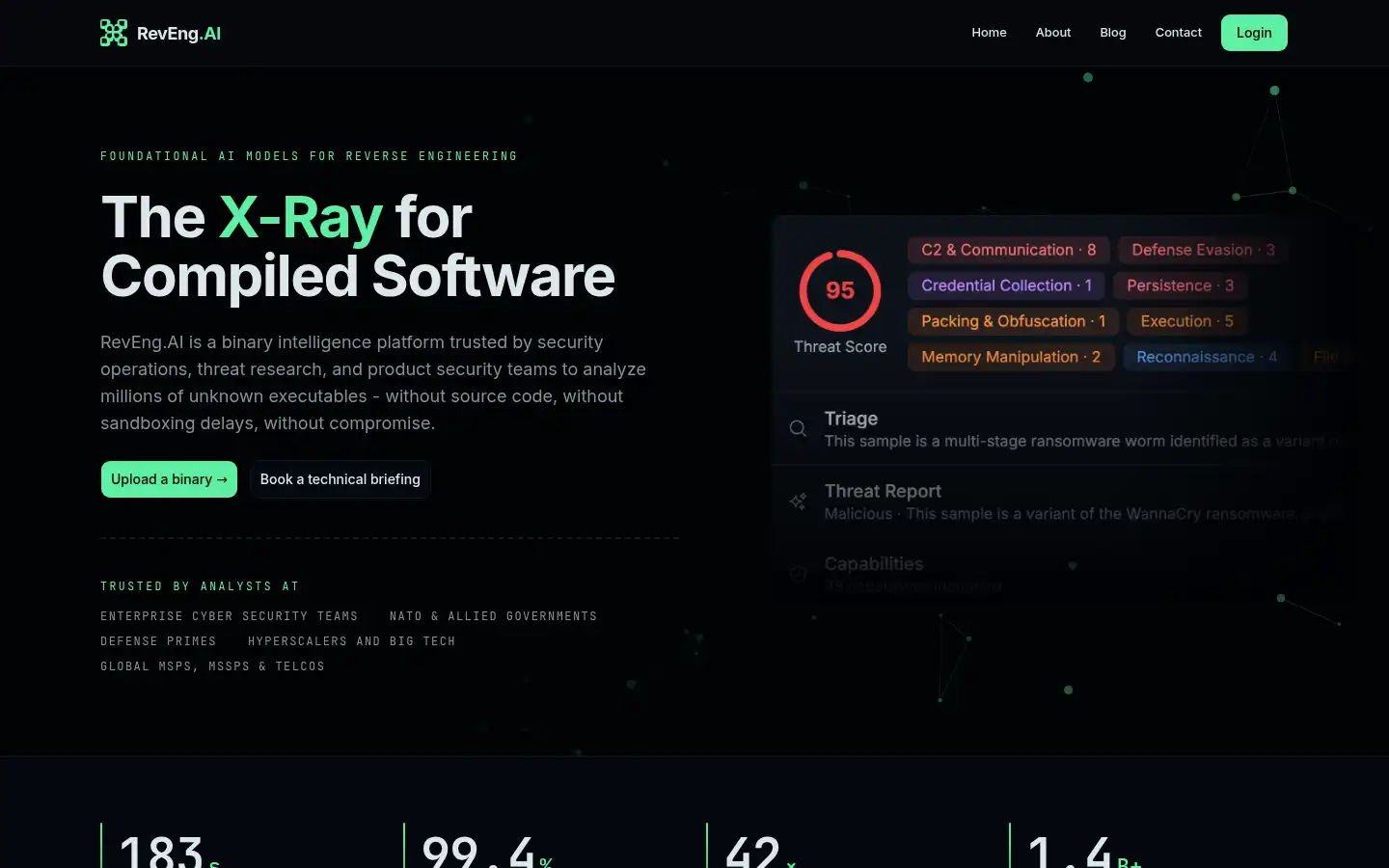
Task: Click Upload a binary button
Action: pos(169,479)
